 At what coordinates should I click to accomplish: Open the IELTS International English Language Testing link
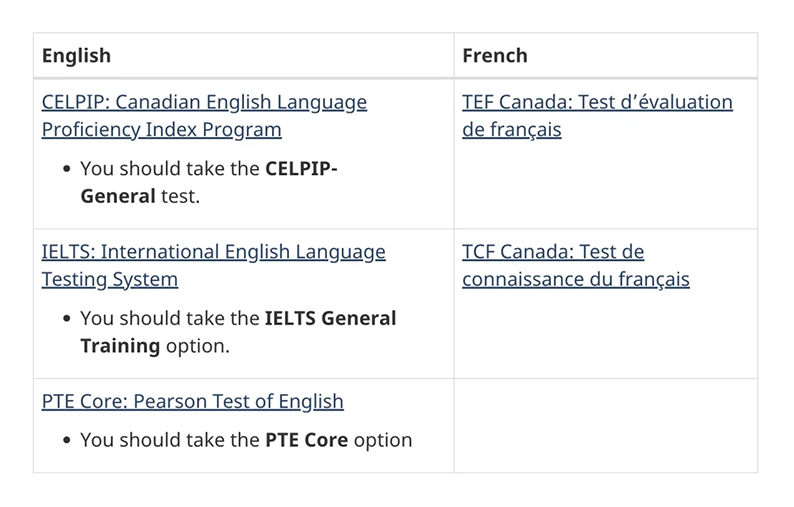(x=213, y=253)
